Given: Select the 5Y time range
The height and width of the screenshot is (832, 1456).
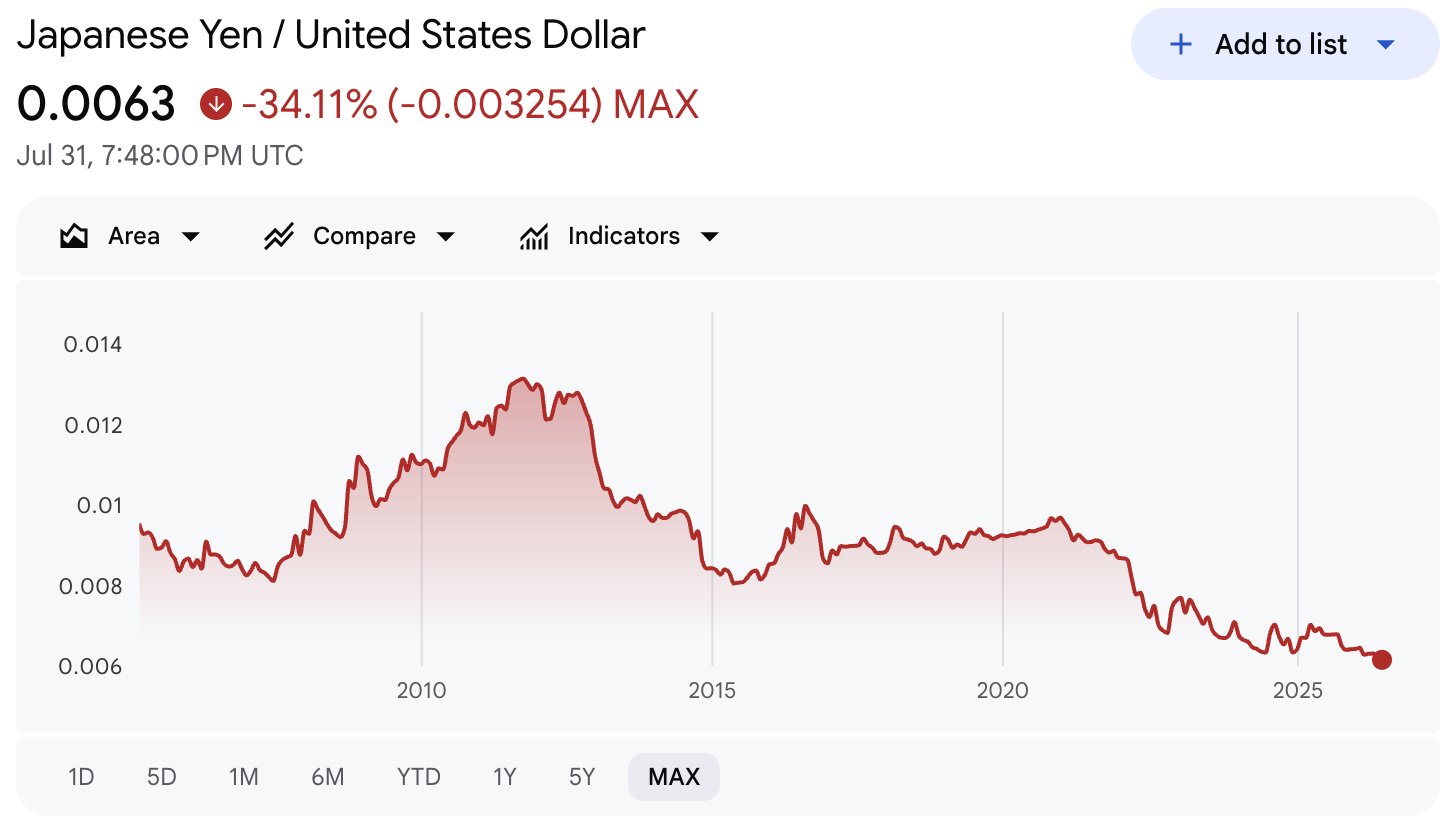Looking at the screenshot, I should click(x=582, y=777).
